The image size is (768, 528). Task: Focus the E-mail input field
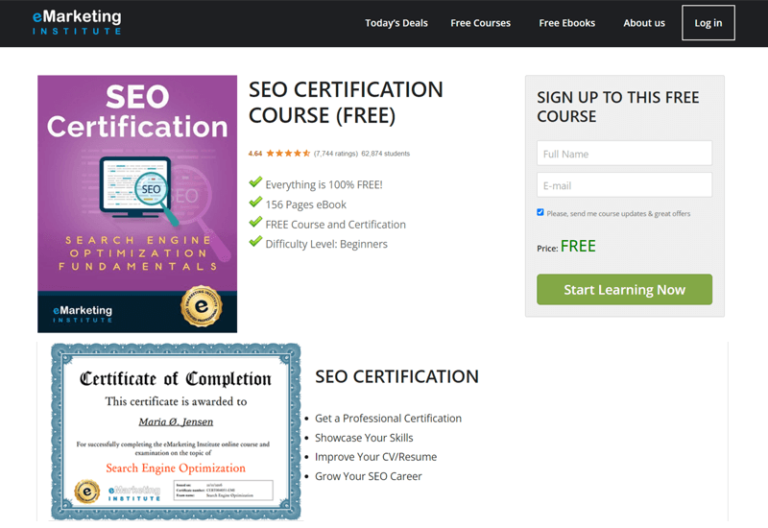pos(624,185)
